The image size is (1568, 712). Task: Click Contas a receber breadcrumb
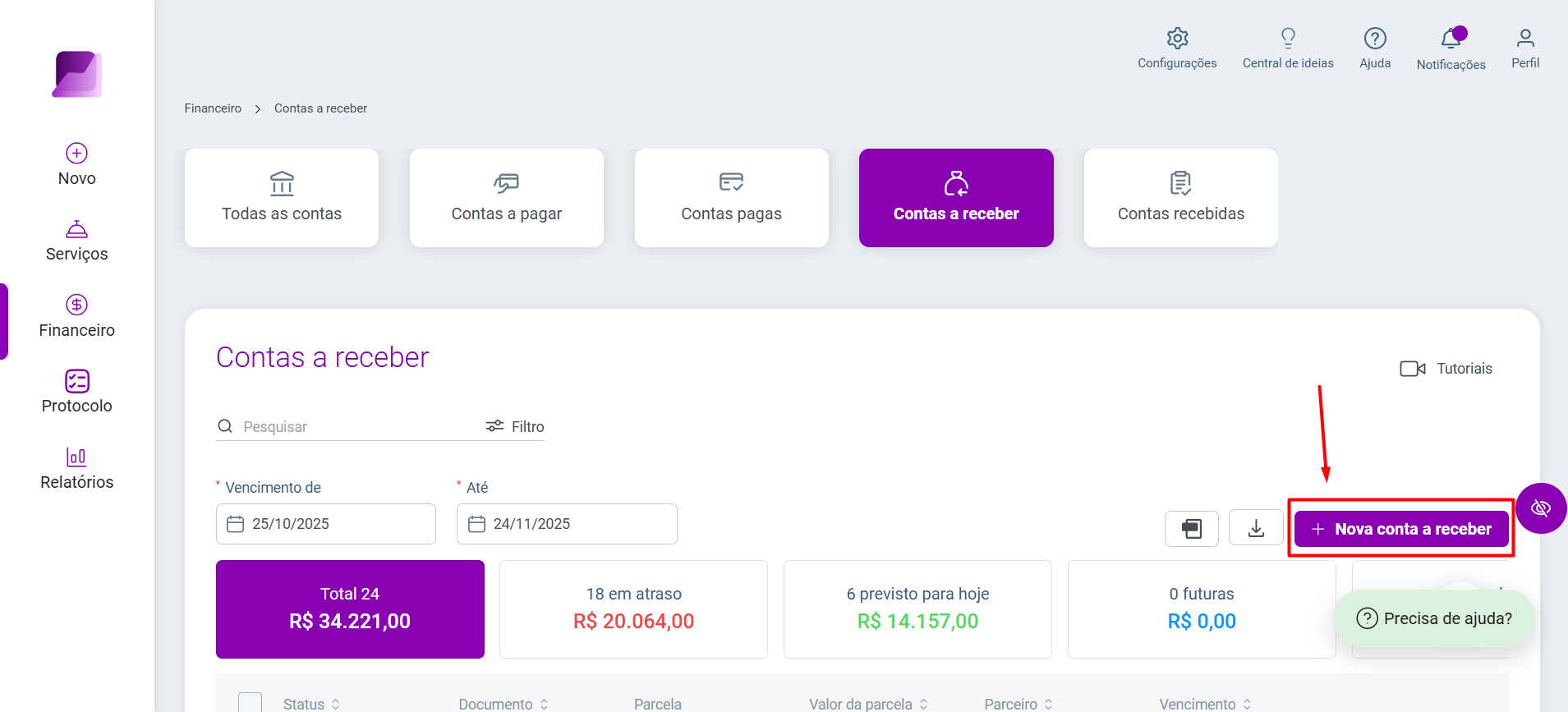[320, 108]
